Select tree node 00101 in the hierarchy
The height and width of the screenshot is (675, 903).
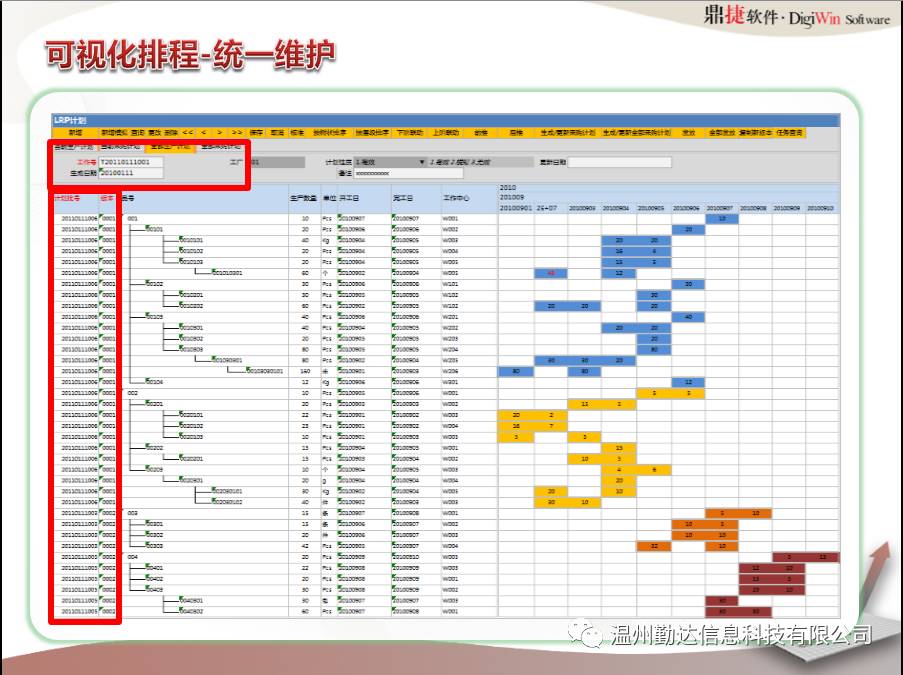(155, 228)
